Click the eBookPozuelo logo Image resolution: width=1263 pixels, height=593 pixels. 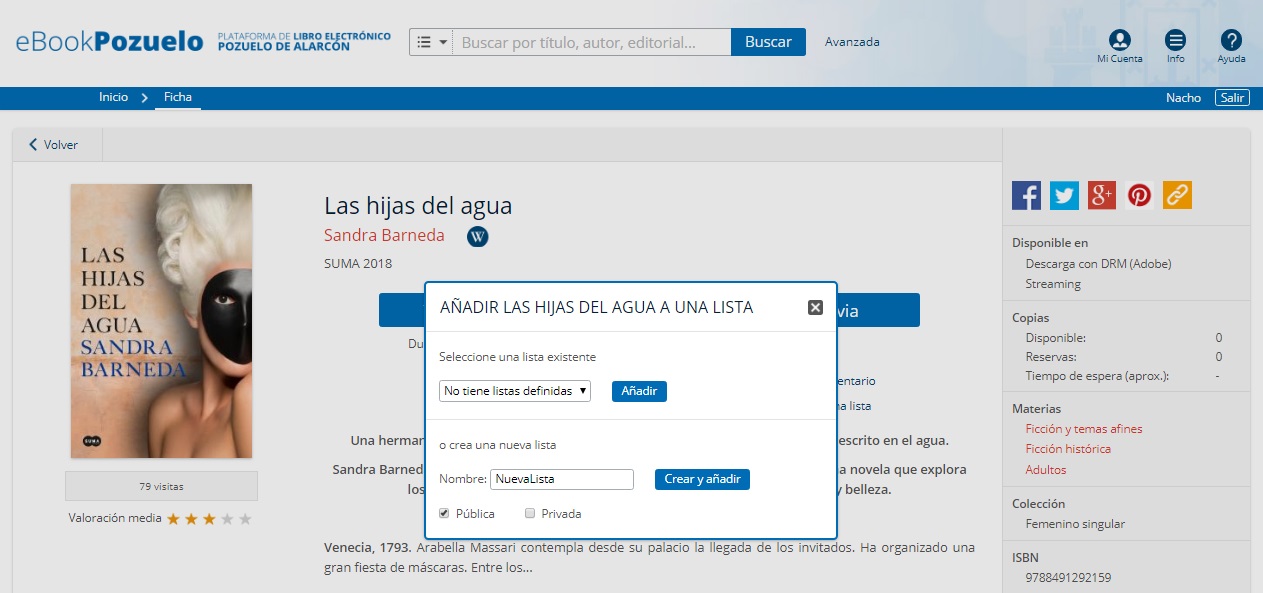click(x=109, y=42)
